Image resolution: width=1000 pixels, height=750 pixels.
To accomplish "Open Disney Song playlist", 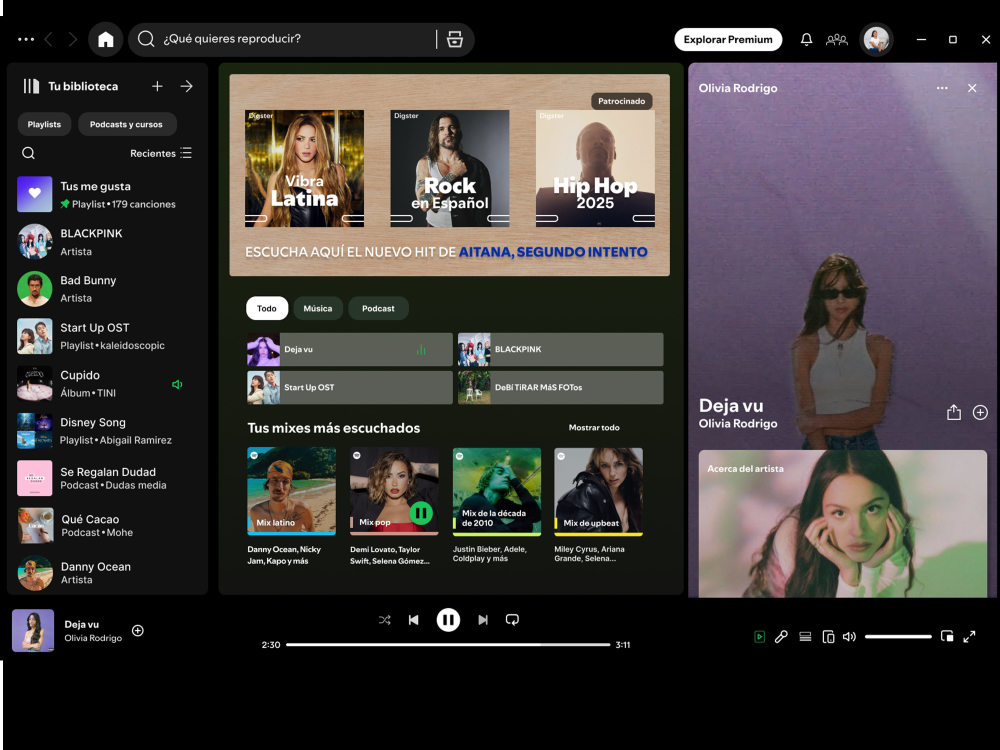I will pos(107,430).
